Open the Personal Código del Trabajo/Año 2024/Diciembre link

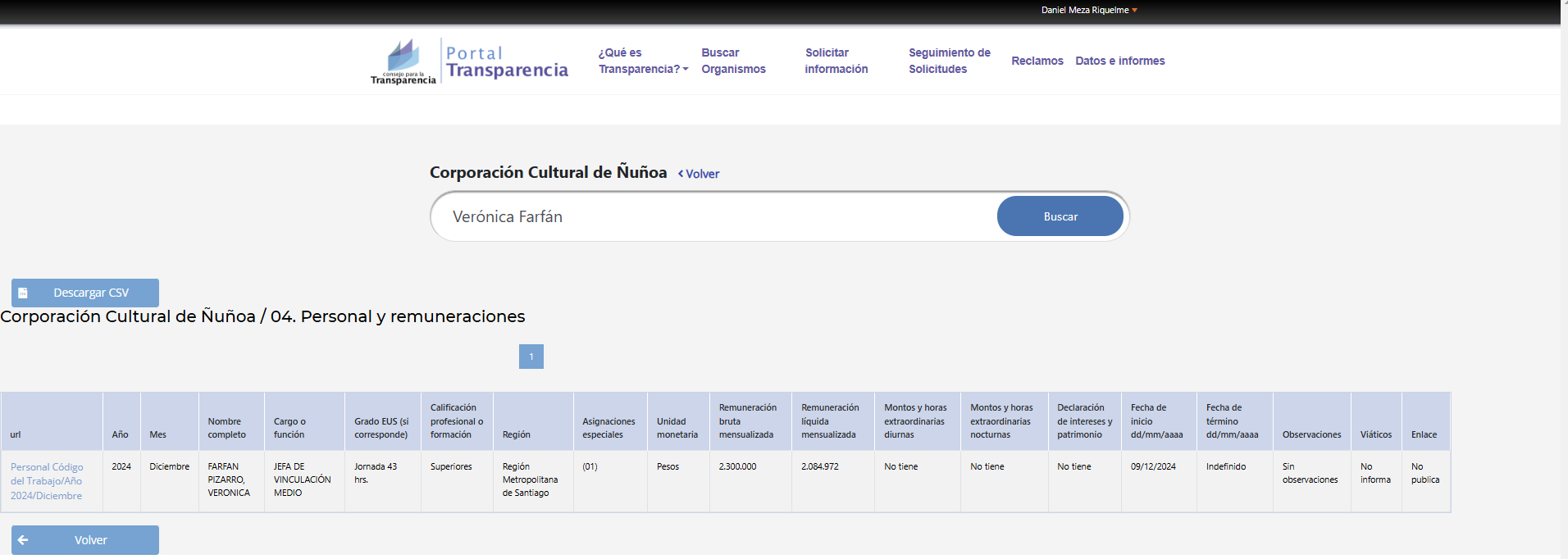click(x=47, y=481)
